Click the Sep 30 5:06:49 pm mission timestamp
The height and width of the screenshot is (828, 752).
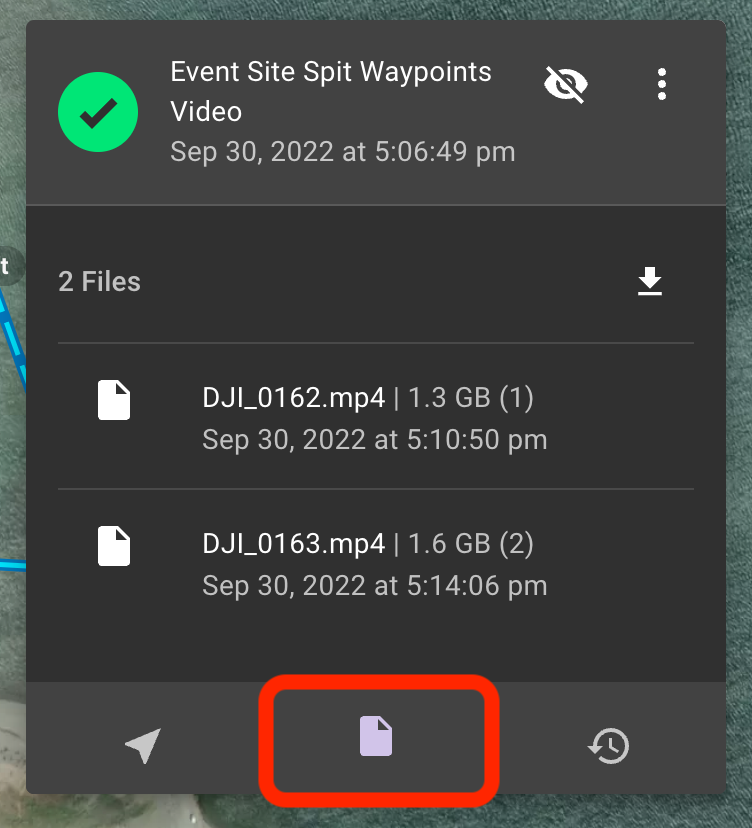tap(343, 152)
